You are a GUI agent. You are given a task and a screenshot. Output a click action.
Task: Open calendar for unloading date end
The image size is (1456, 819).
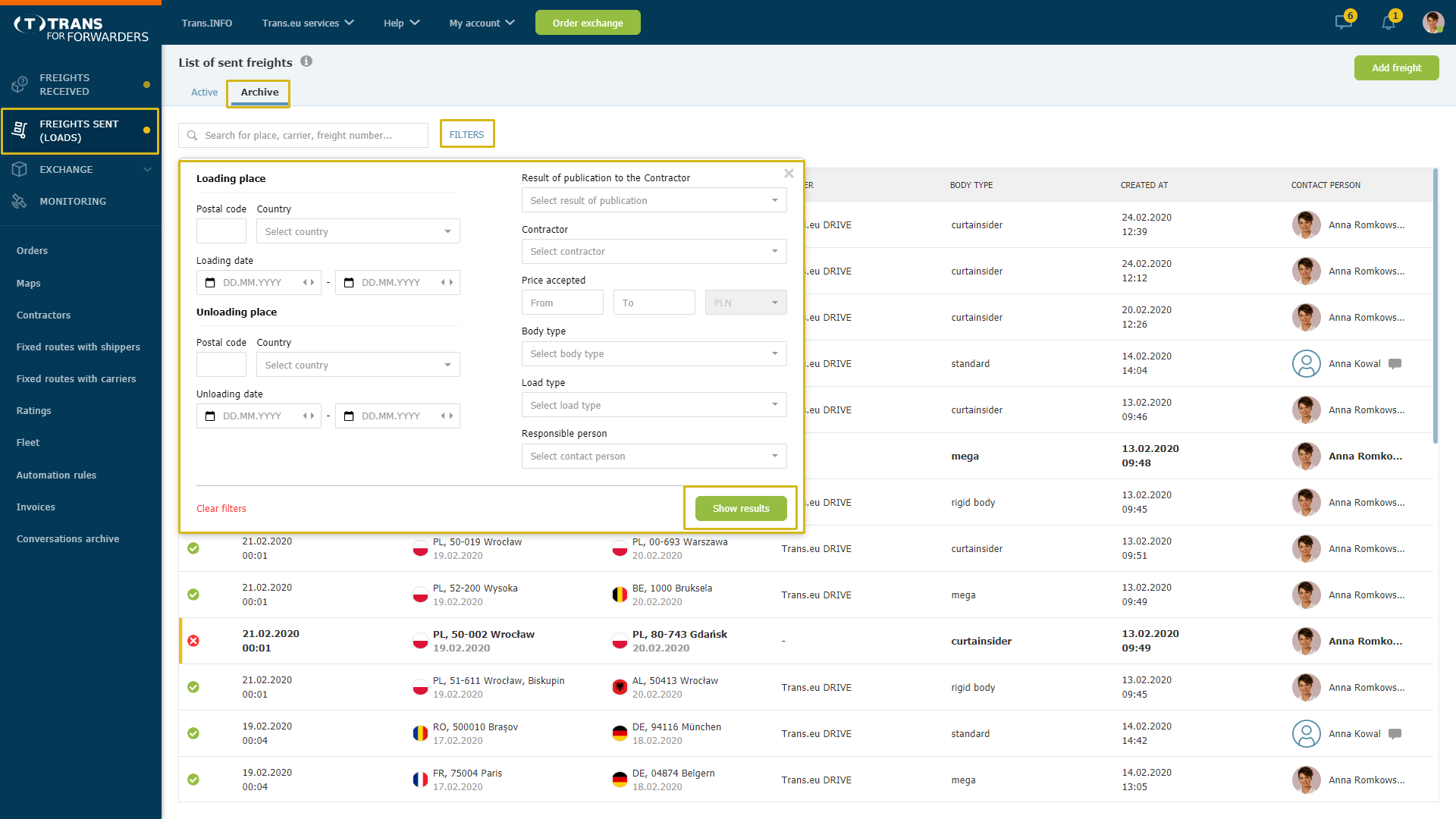coord(349,416)
